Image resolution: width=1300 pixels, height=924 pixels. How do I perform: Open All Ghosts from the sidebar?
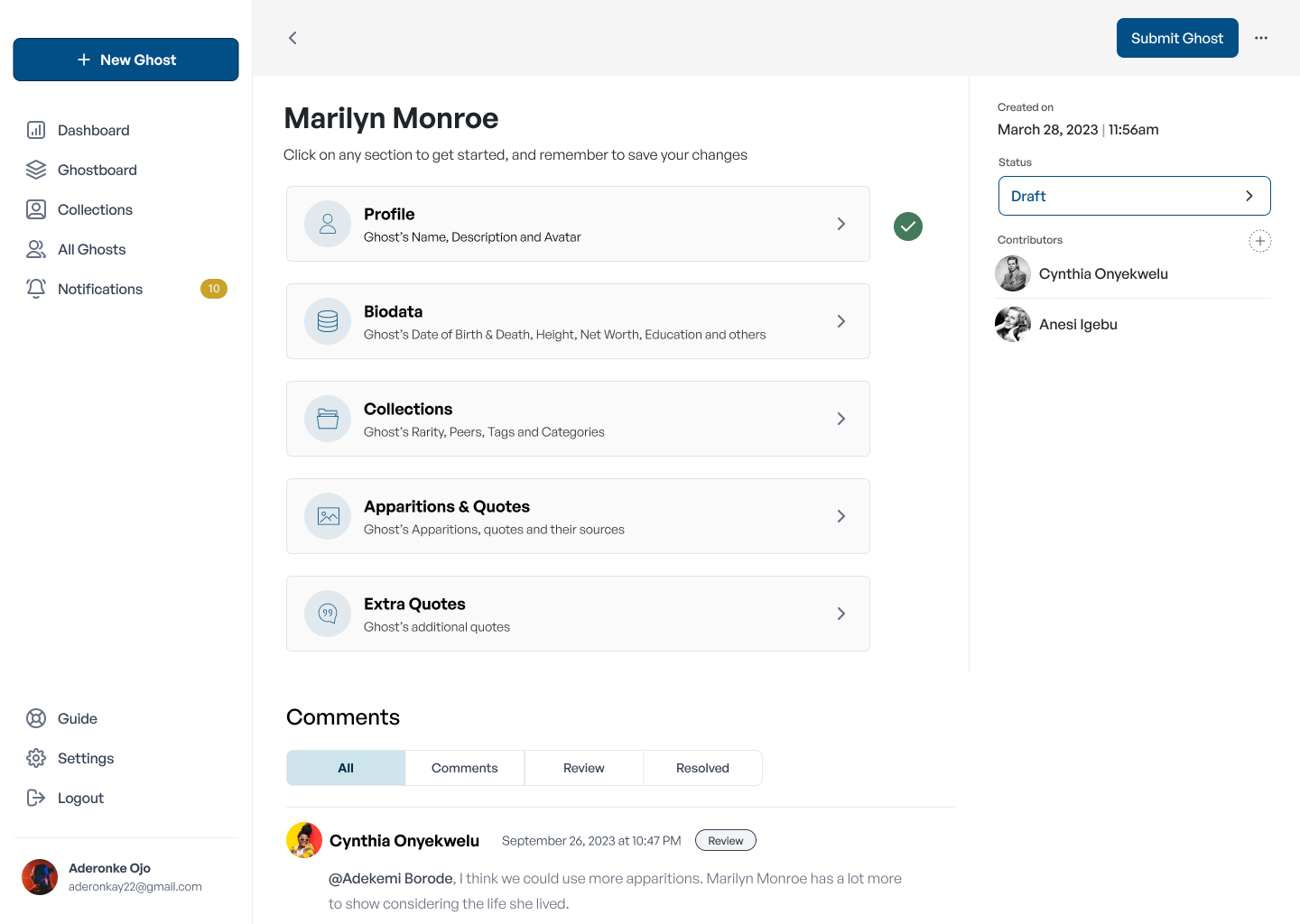pyautogui.click(x=92, y=249)
